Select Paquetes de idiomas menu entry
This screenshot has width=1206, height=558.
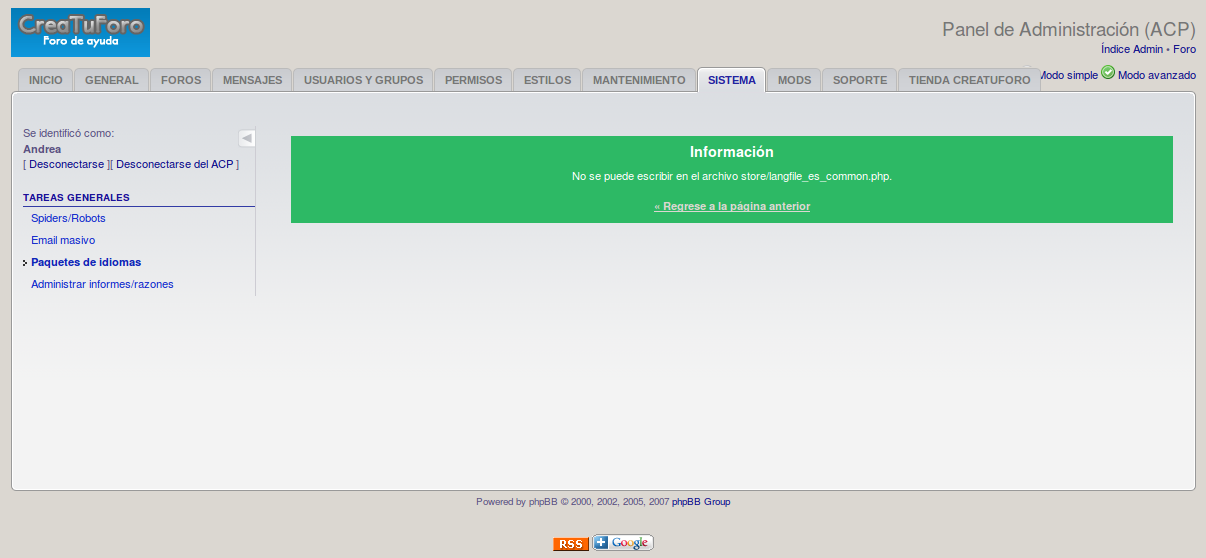[x=86, y=262]
